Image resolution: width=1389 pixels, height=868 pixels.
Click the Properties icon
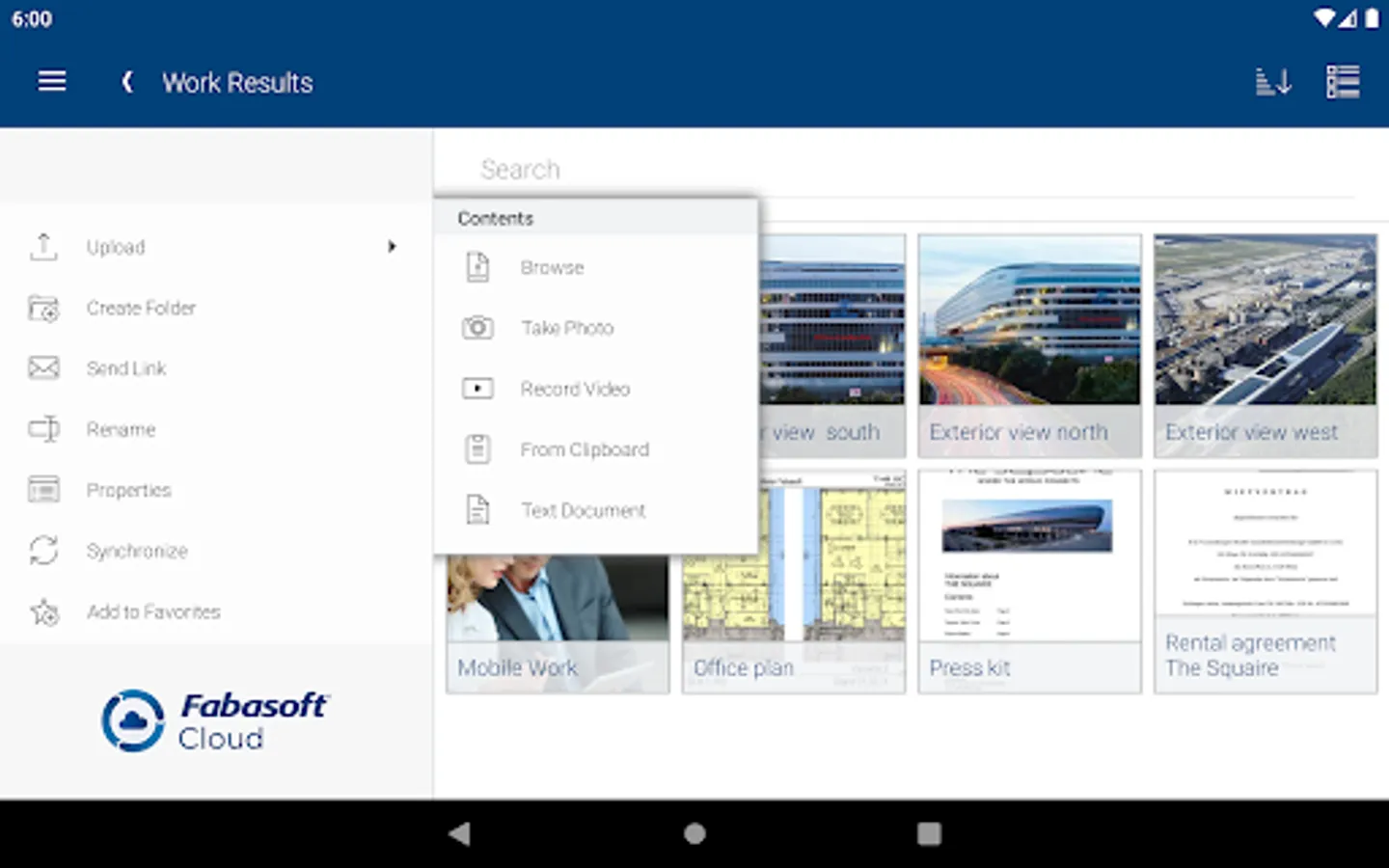tap(43, 490)
